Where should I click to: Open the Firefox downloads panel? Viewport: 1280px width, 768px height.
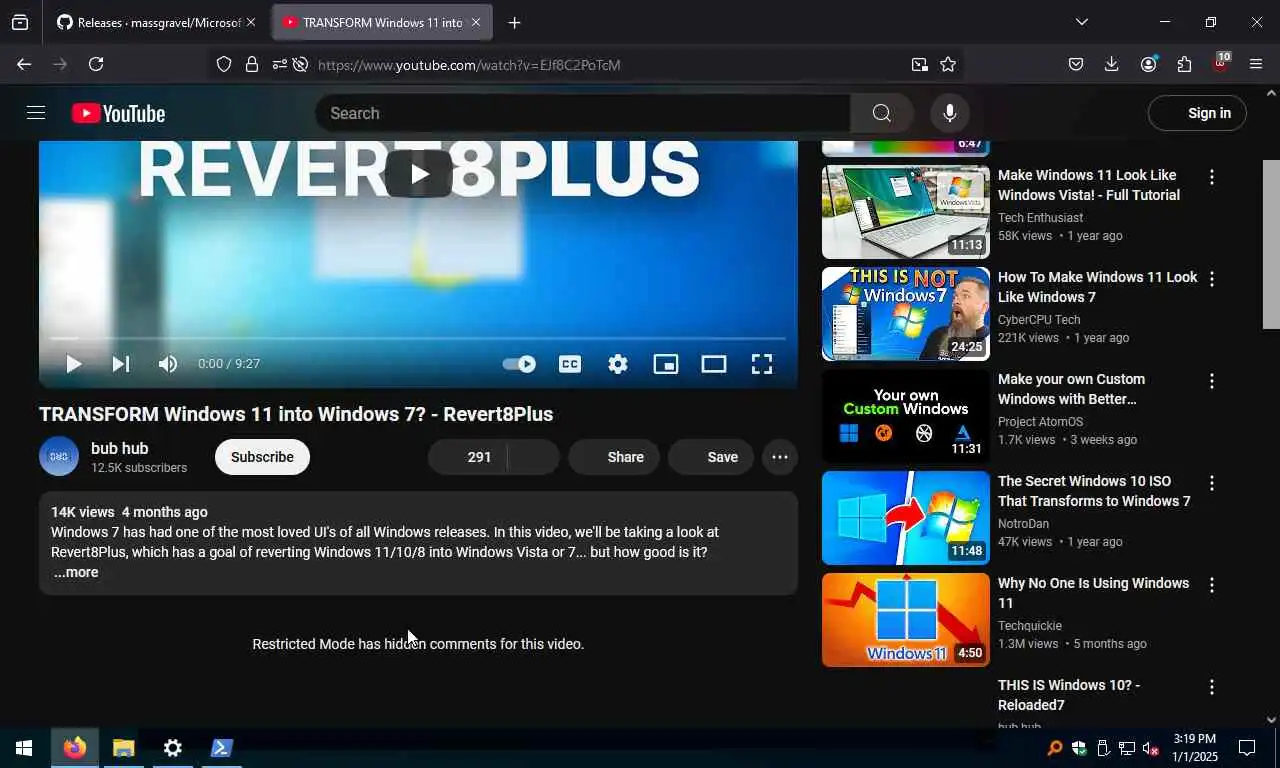point(1111,64)
